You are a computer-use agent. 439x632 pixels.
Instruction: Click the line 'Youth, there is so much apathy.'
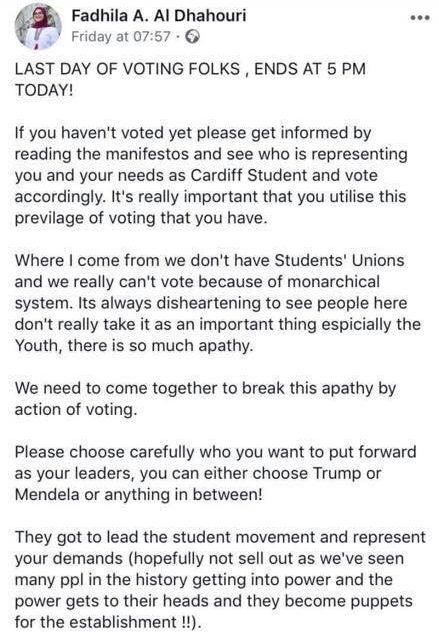click(134, 346)
